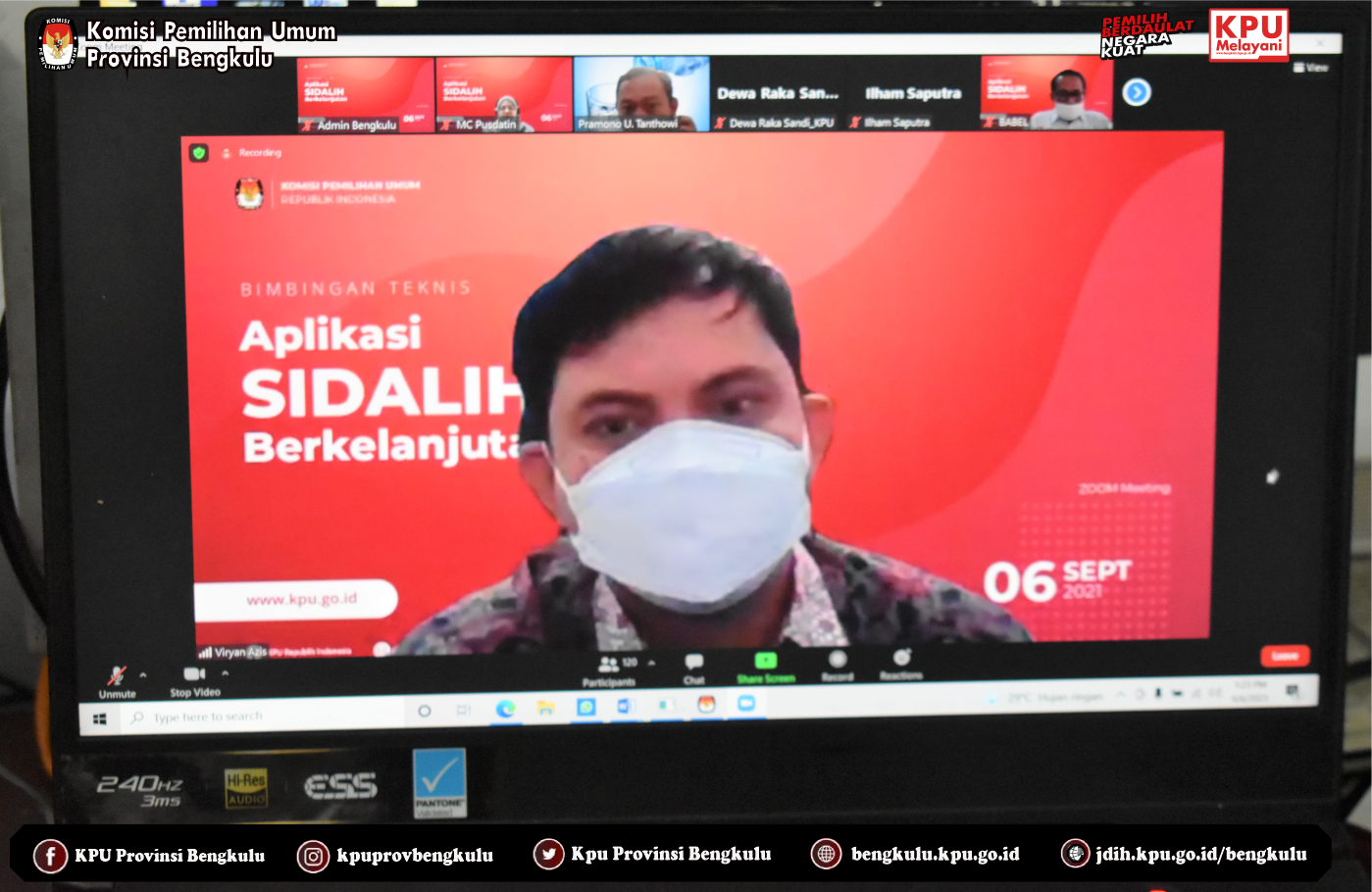Toggle Stop Video camera button

click(193, 674)
